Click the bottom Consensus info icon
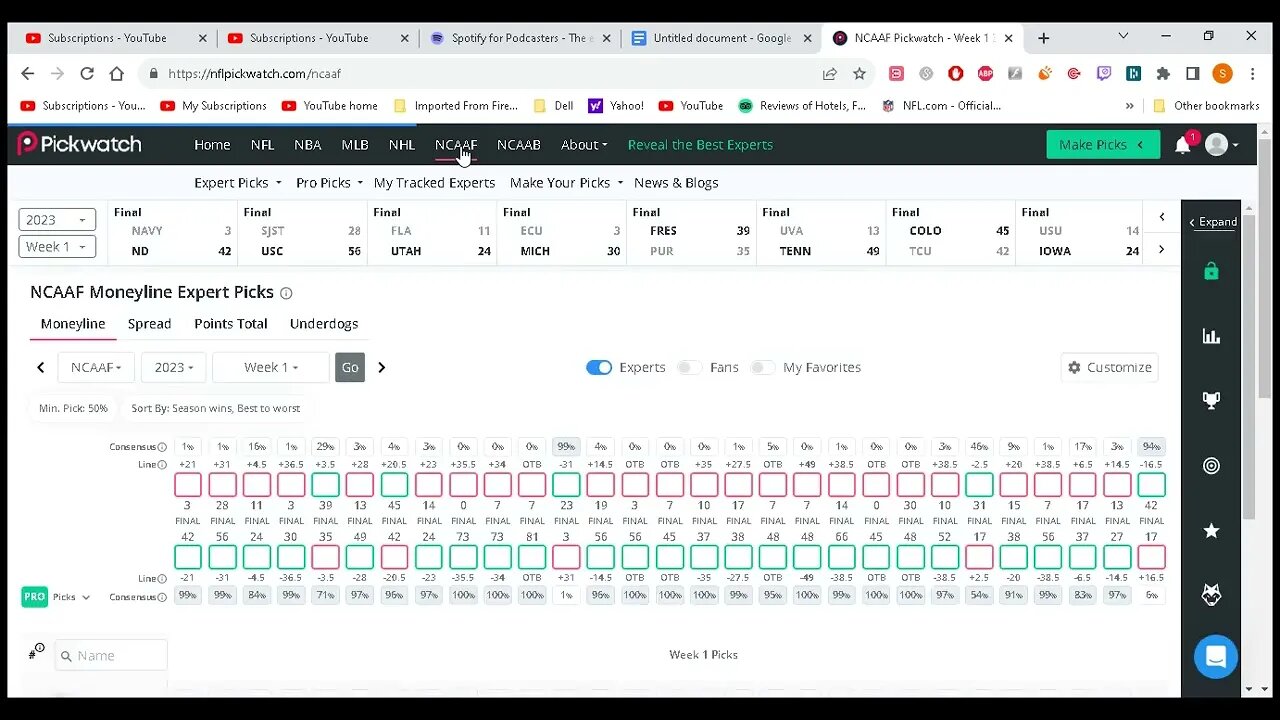This screenshot has width=1280, height=720. point(162,597)
